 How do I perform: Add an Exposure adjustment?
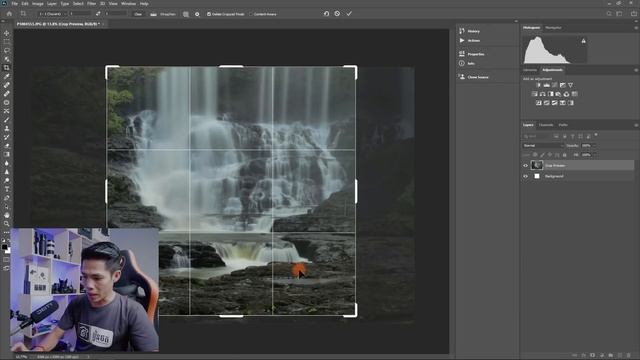coord(562,85)
